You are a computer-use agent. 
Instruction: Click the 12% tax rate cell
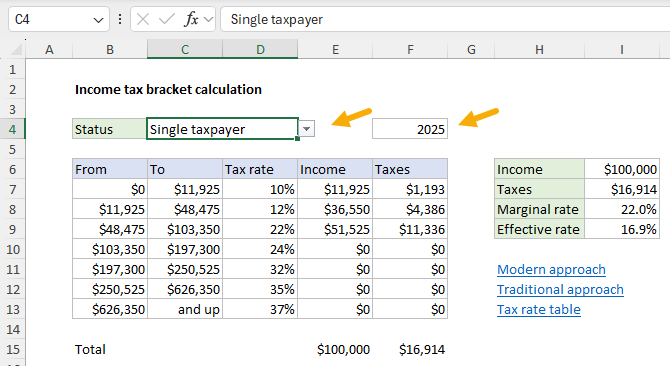click(260, 209)
